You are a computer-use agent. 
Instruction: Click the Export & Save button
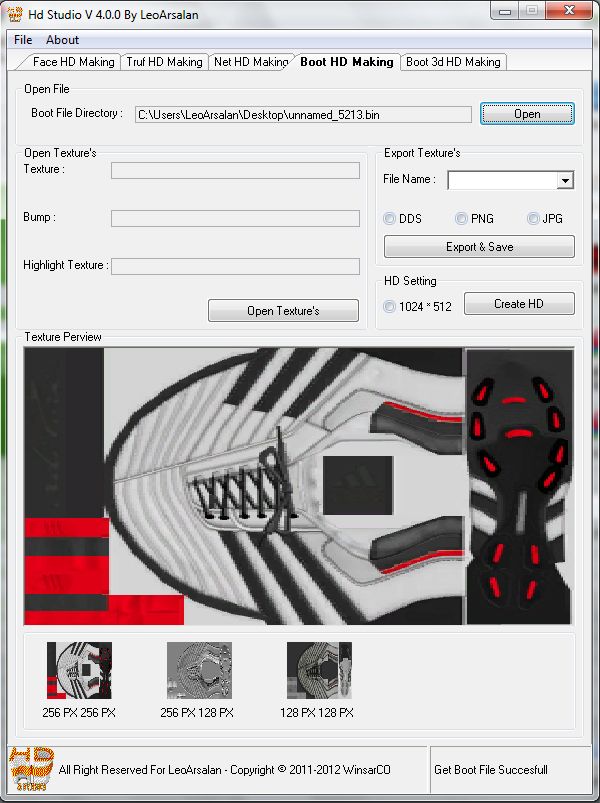479,247
